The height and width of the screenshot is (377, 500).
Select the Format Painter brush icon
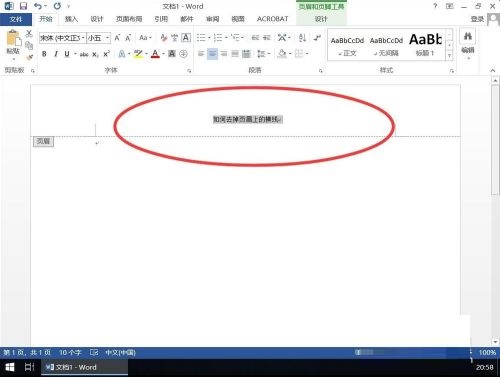pos(29,57)
